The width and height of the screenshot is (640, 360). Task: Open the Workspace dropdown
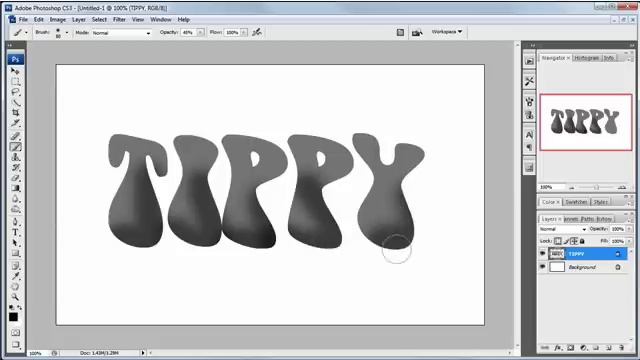(447, 31)
